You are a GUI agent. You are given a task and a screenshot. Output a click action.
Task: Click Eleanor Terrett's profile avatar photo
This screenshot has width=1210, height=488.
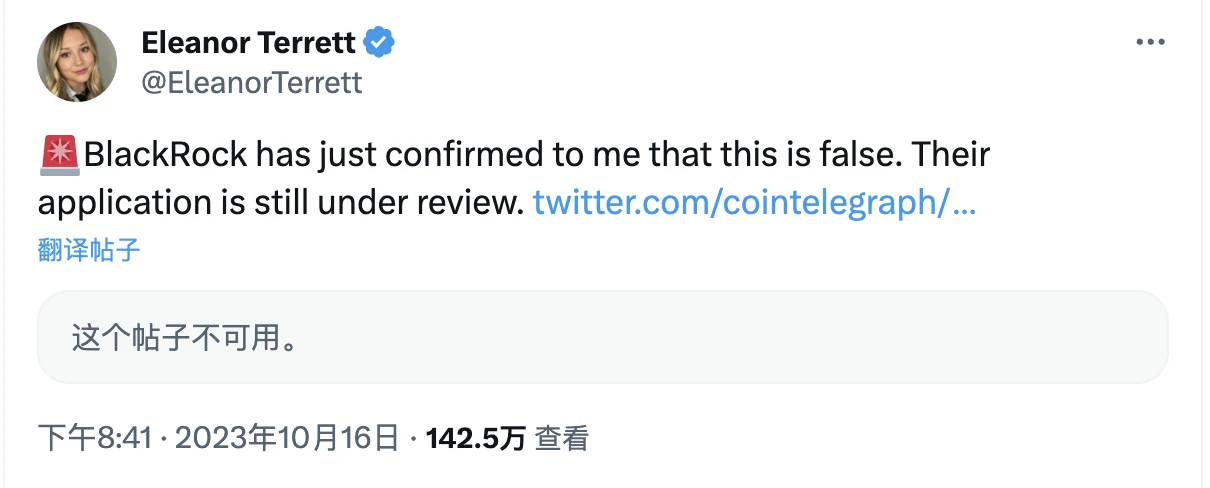(77, 62)
